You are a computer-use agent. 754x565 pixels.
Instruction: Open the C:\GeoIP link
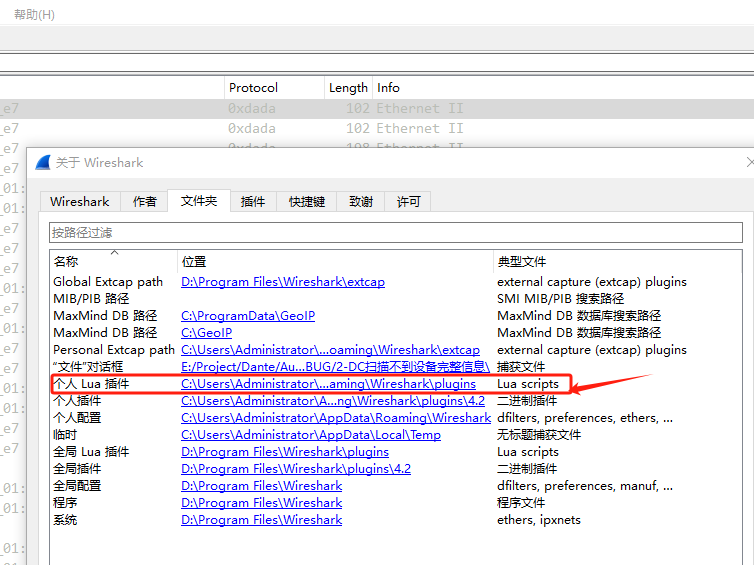pyautogui.click(x=206, y=333)
